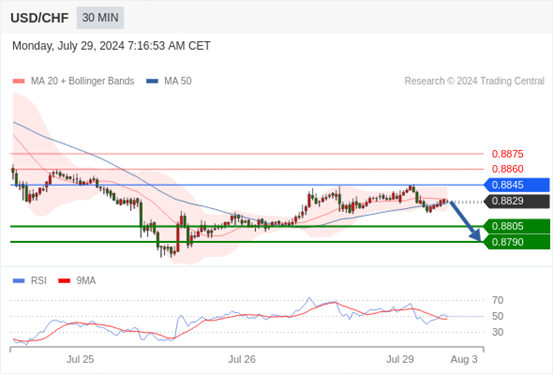Click the Jul 29 date axis label
Viewport: 553px width, 375px height.
point(400,359)
